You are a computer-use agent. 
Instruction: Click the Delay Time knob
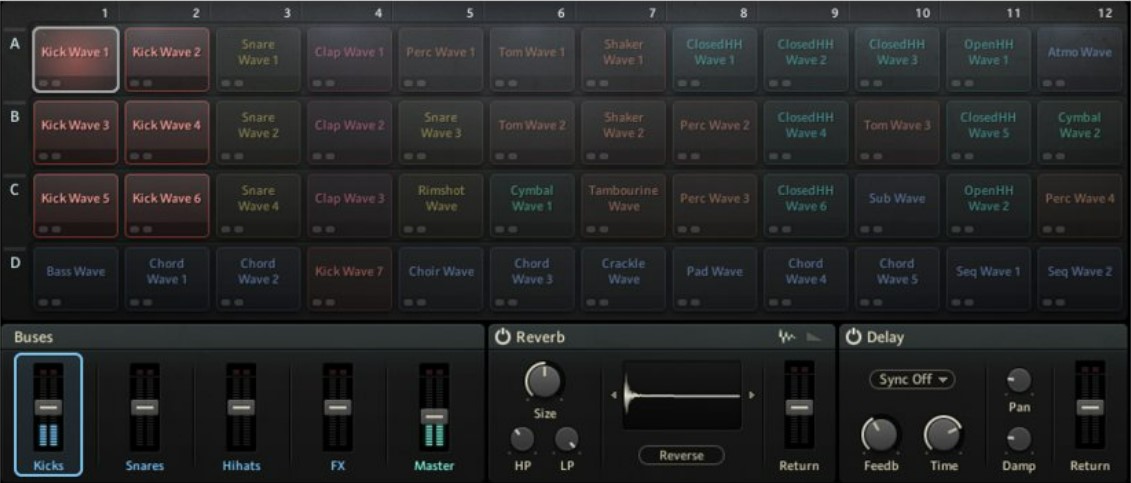(x=941, y=435)
